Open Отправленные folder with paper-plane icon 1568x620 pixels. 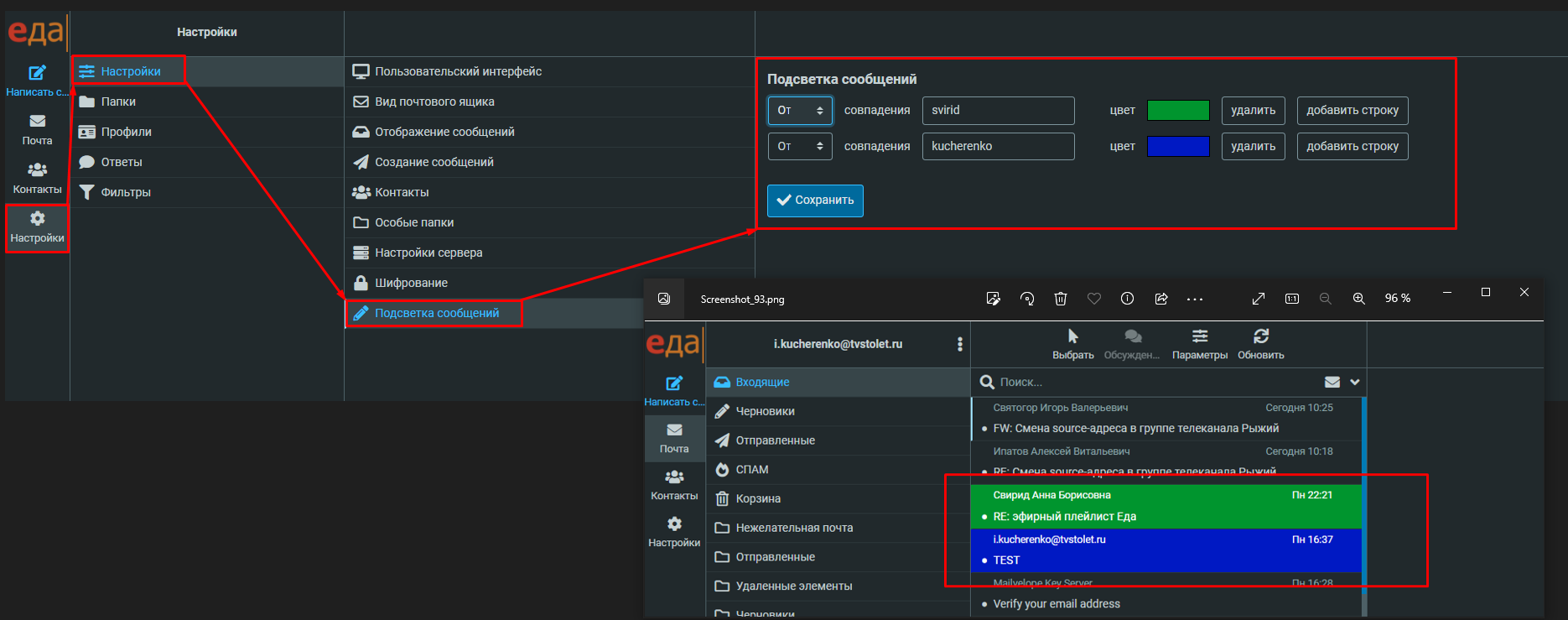tap(838, 440)
